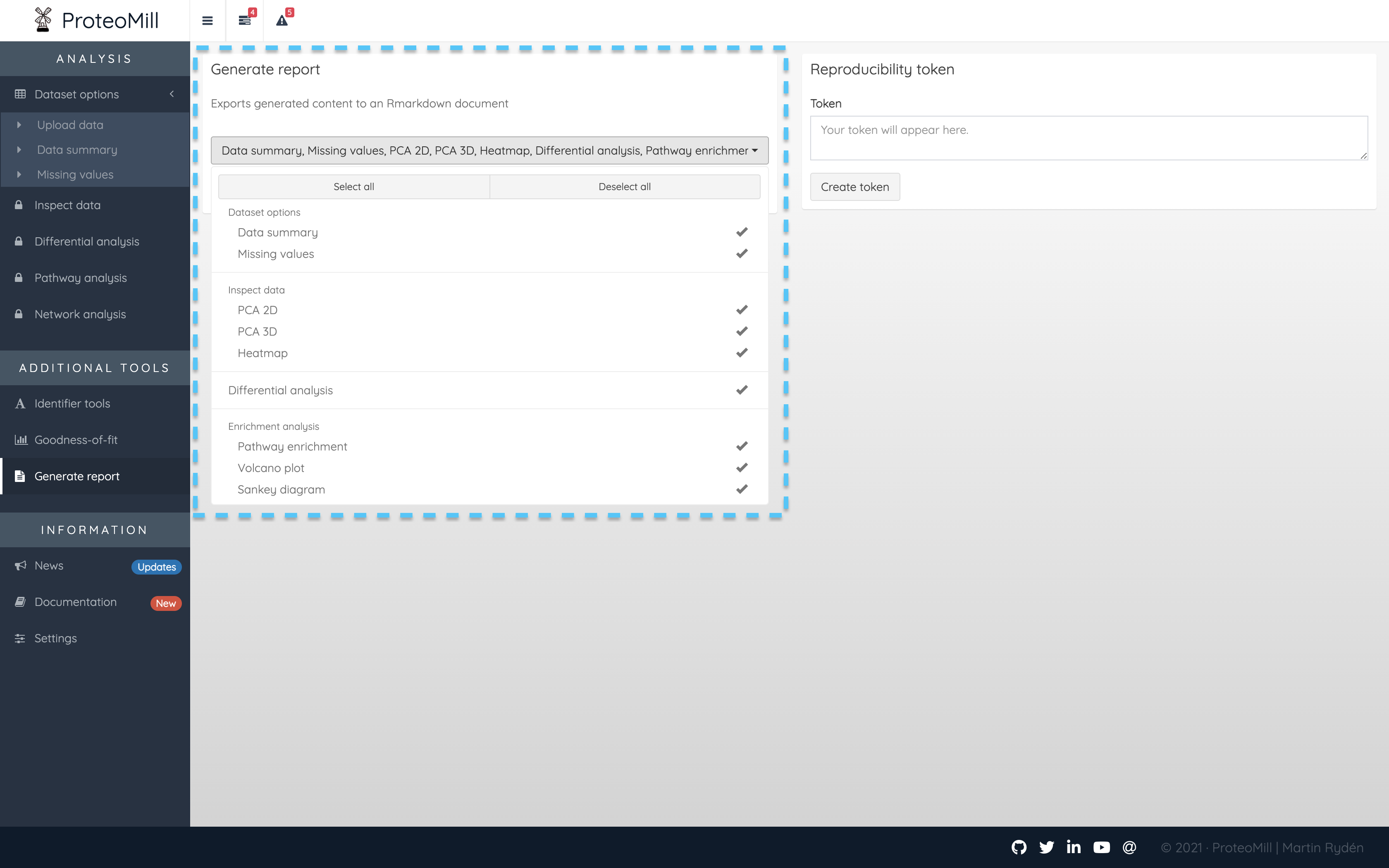Open GitHub icon link in footer
This screenshot has width=1389, height=868.
point(1019,847)
